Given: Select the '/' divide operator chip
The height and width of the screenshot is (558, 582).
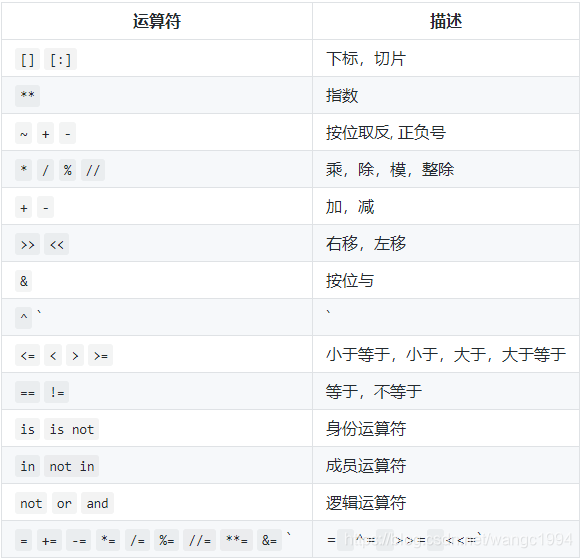Looking at the screenshot, I should (x=46, y=170).
